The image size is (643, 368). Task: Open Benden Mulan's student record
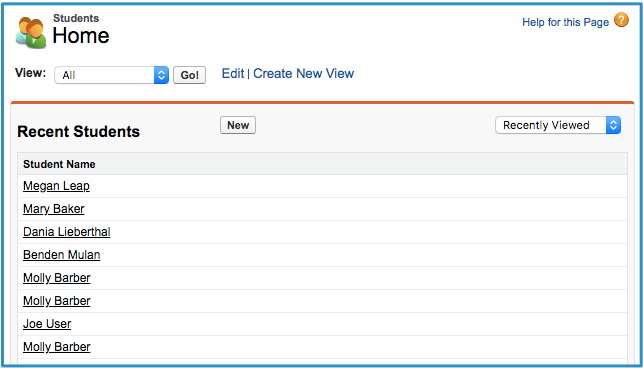pos(62,255)
